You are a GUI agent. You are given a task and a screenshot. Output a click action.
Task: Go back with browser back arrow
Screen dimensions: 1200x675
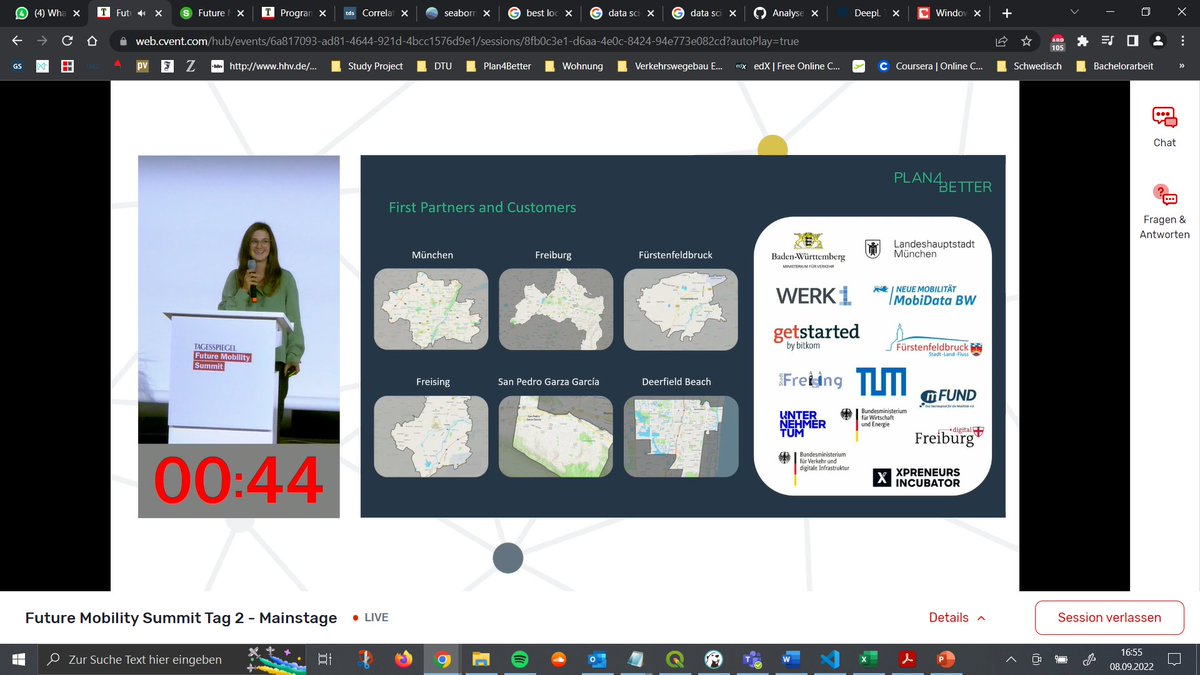[15, 42]
